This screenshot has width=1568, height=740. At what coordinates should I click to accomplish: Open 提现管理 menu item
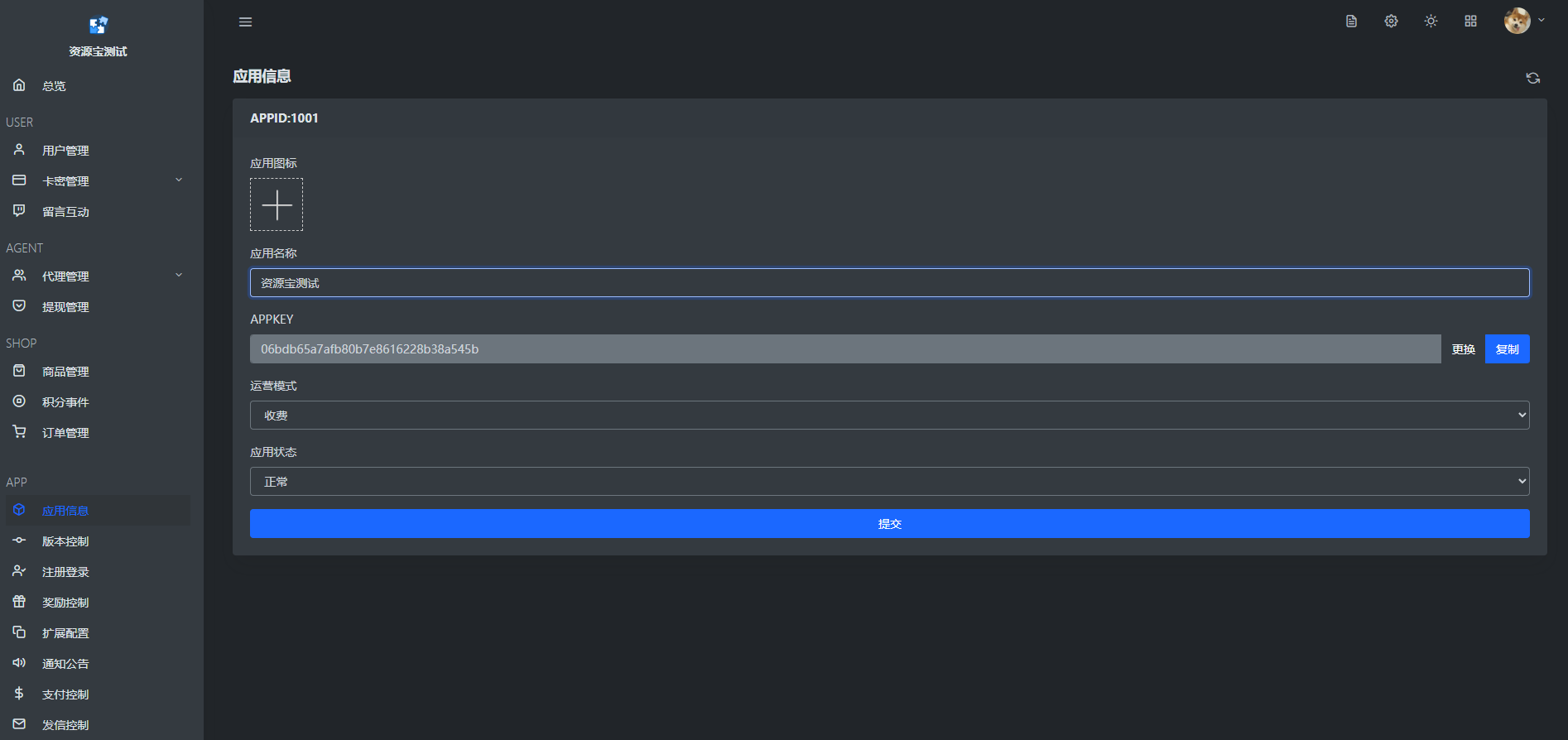(98, 306)
